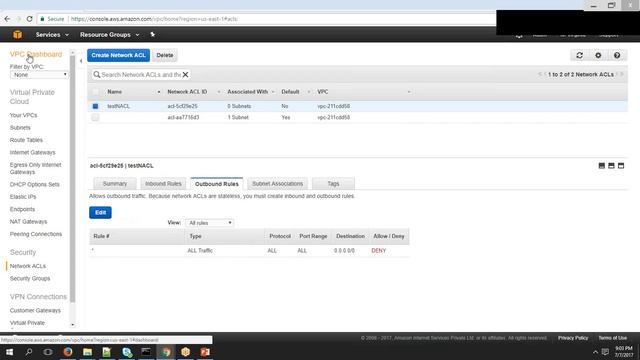Switch detail pane to middle layout icon

(611, 166)
